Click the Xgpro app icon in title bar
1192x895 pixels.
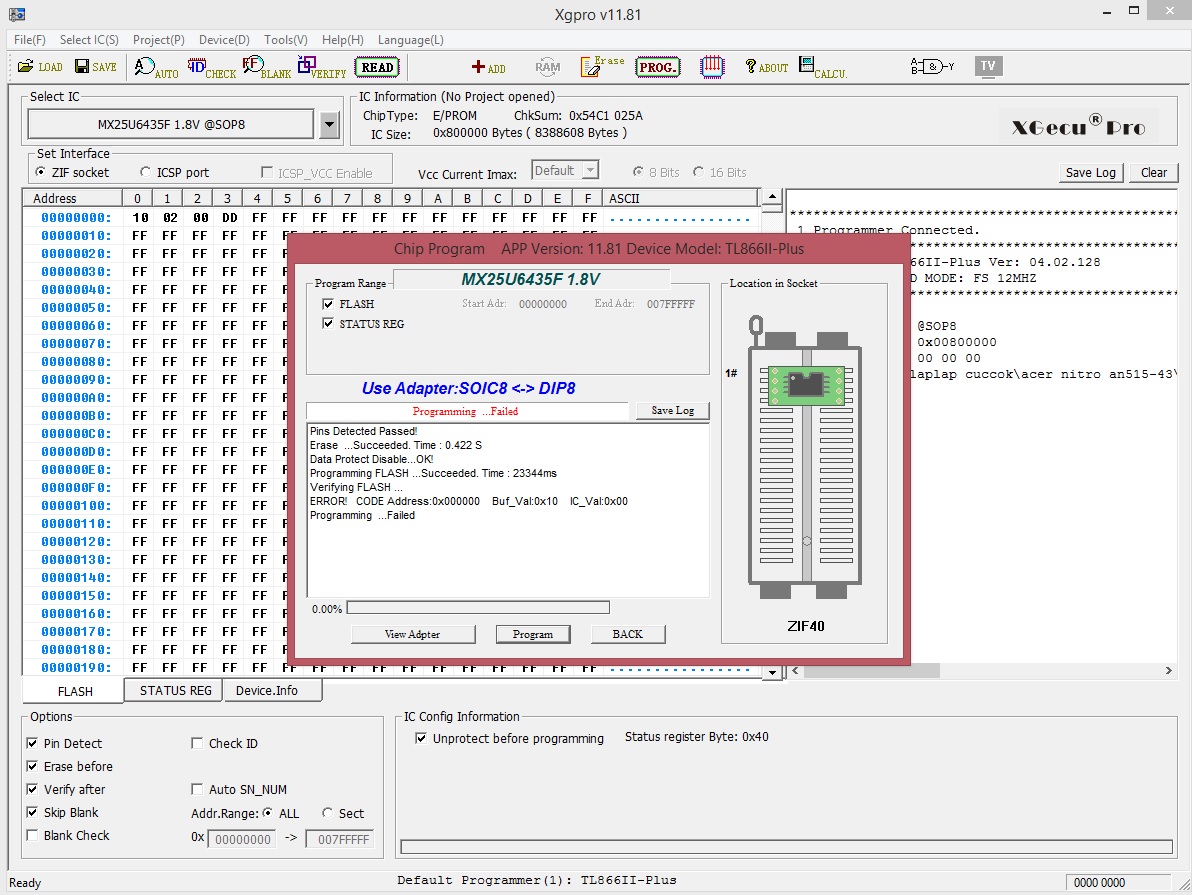point(17,14)
